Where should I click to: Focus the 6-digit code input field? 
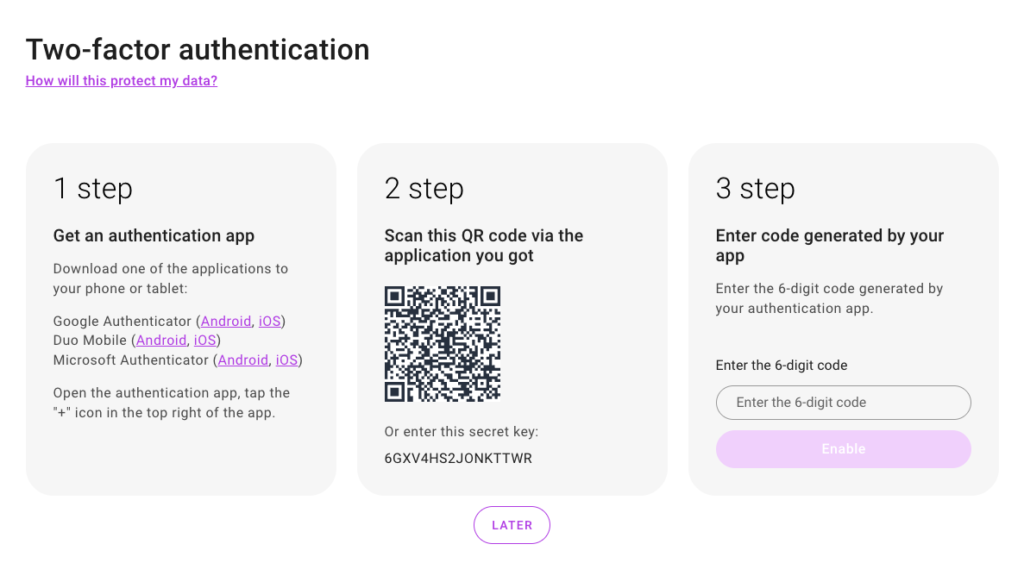(843, 403)
